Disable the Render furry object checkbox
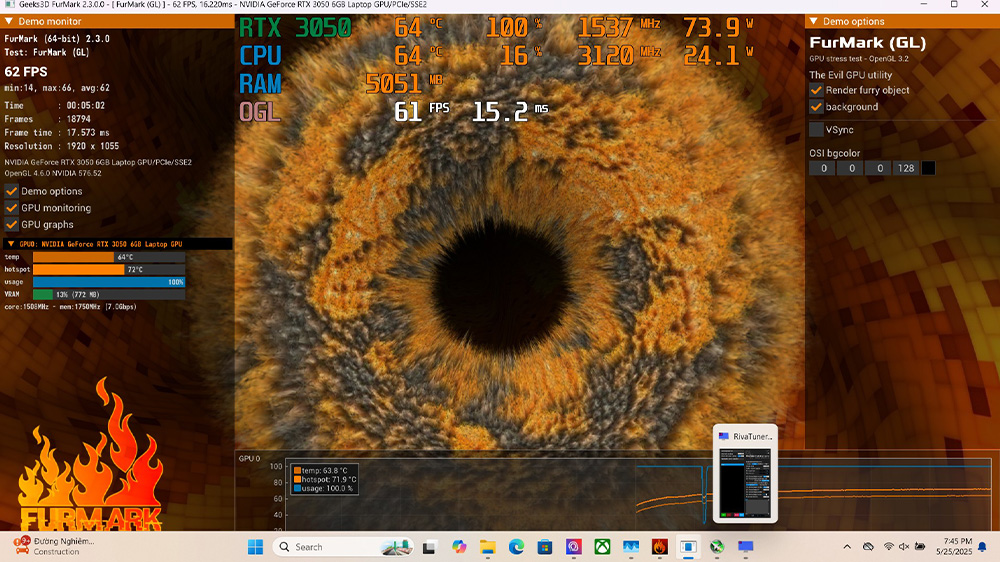 [816, 90]
